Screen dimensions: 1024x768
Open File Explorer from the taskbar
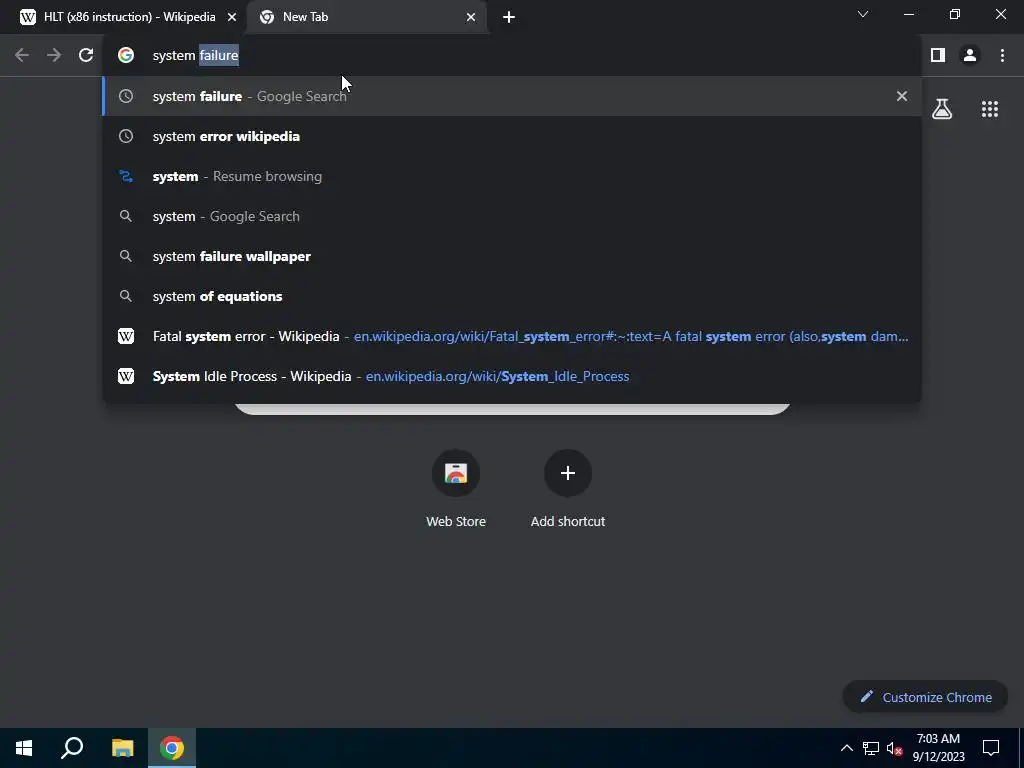(x=122, y=748)
